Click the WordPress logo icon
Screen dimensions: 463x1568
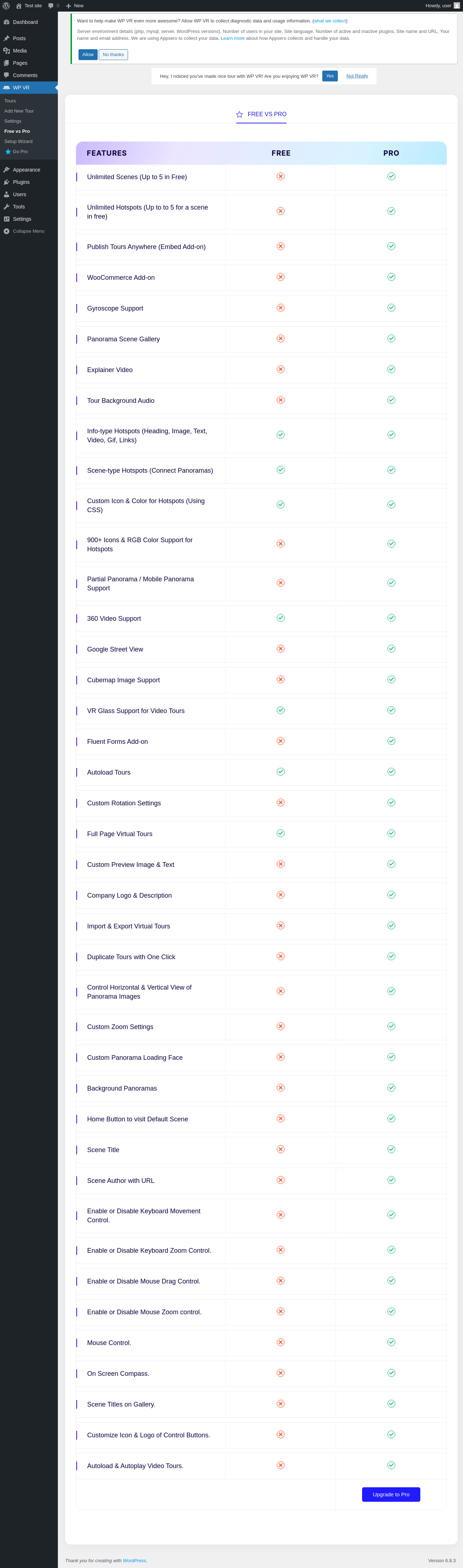coord(6,5)
